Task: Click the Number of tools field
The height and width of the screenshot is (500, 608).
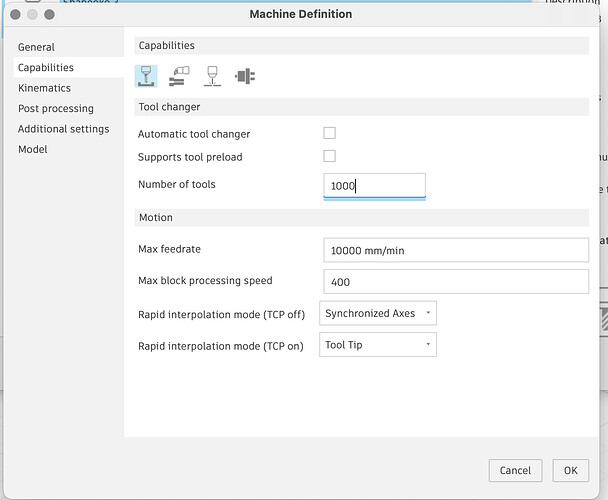Action: click(x=374, y=186)
